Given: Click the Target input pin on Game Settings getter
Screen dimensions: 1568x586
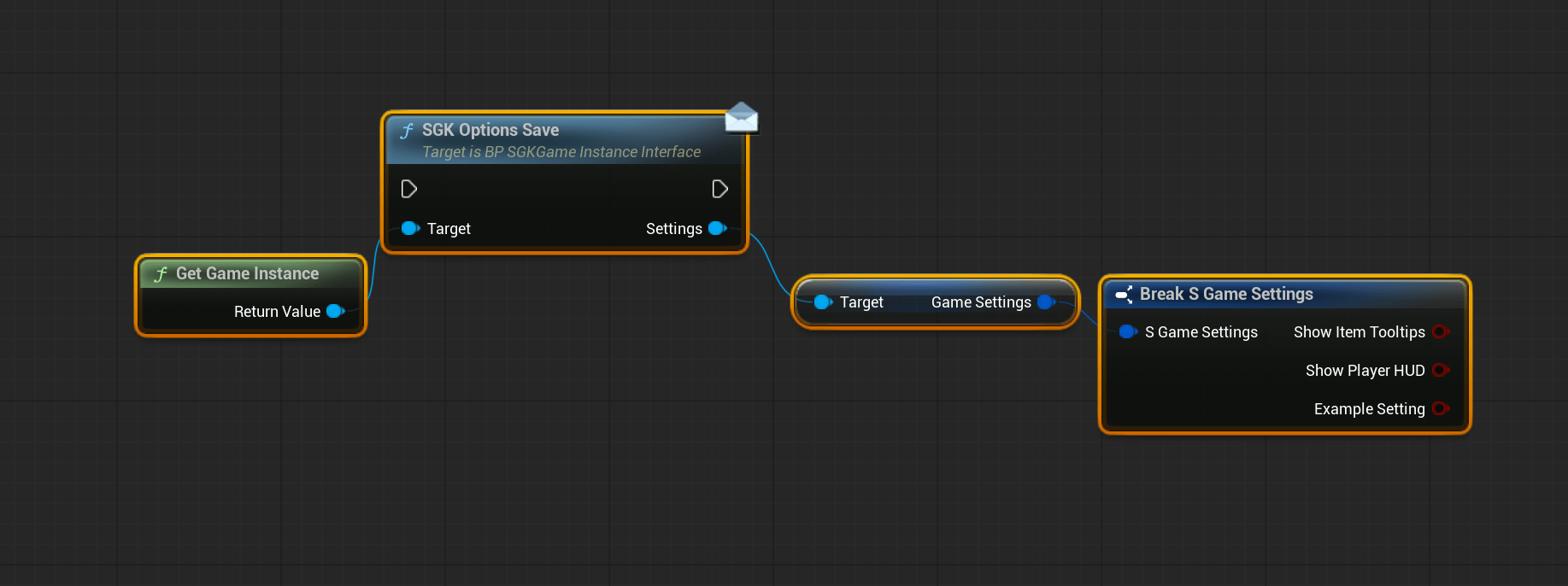Looking at the screenshot, I should point(824,302).
